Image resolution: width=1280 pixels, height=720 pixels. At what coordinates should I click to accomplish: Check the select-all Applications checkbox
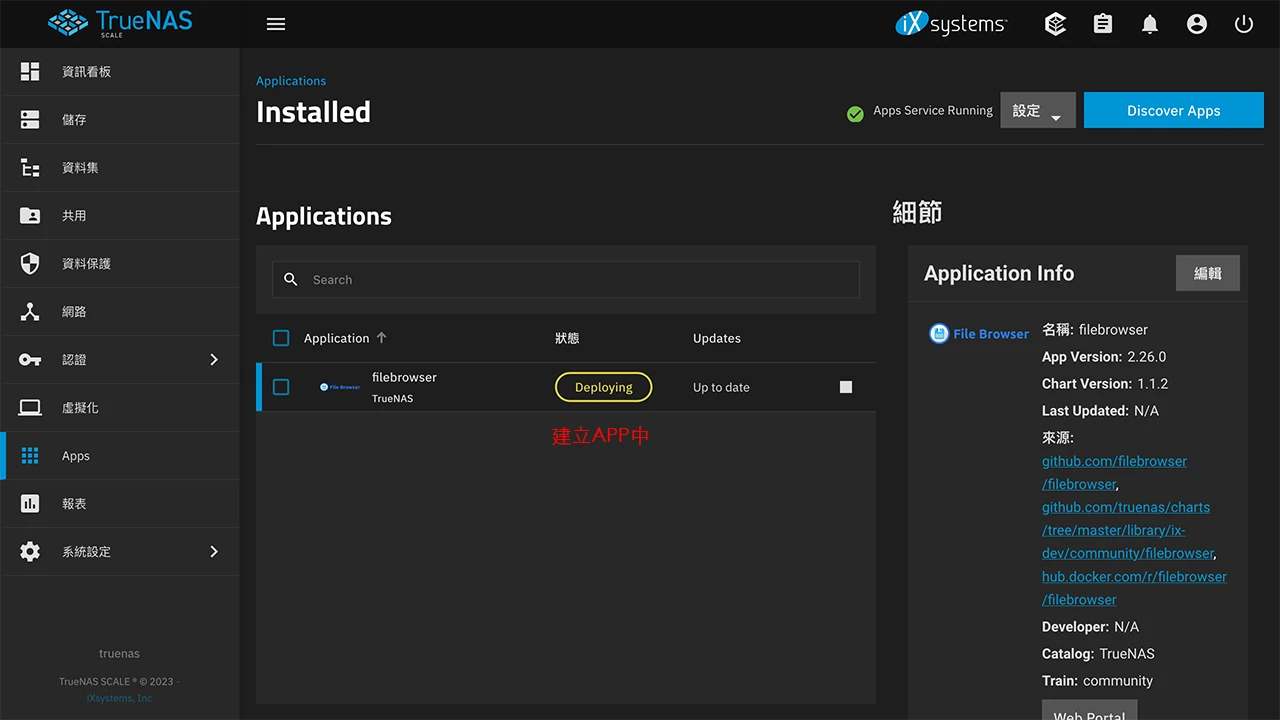click(x=281, y=338)
